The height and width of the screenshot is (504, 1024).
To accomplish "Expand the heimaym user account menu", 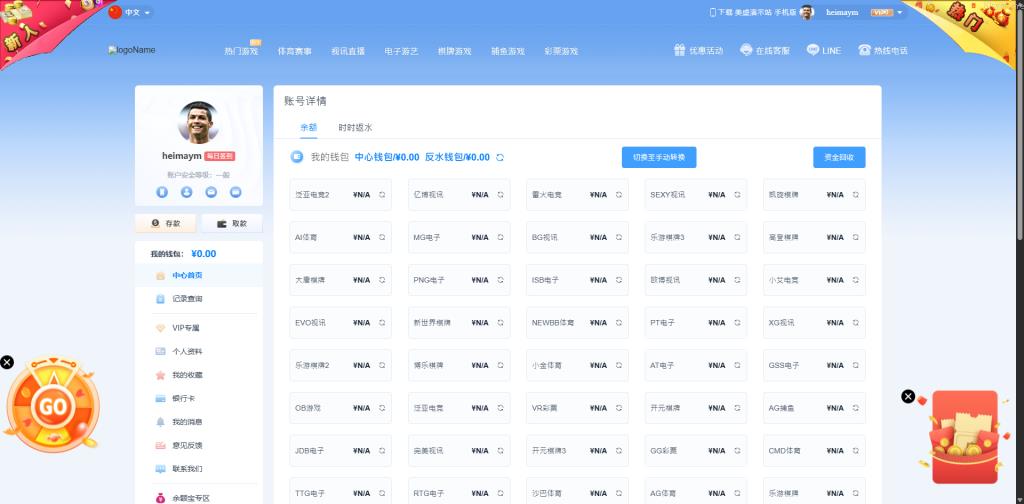I will coord(899,12).
